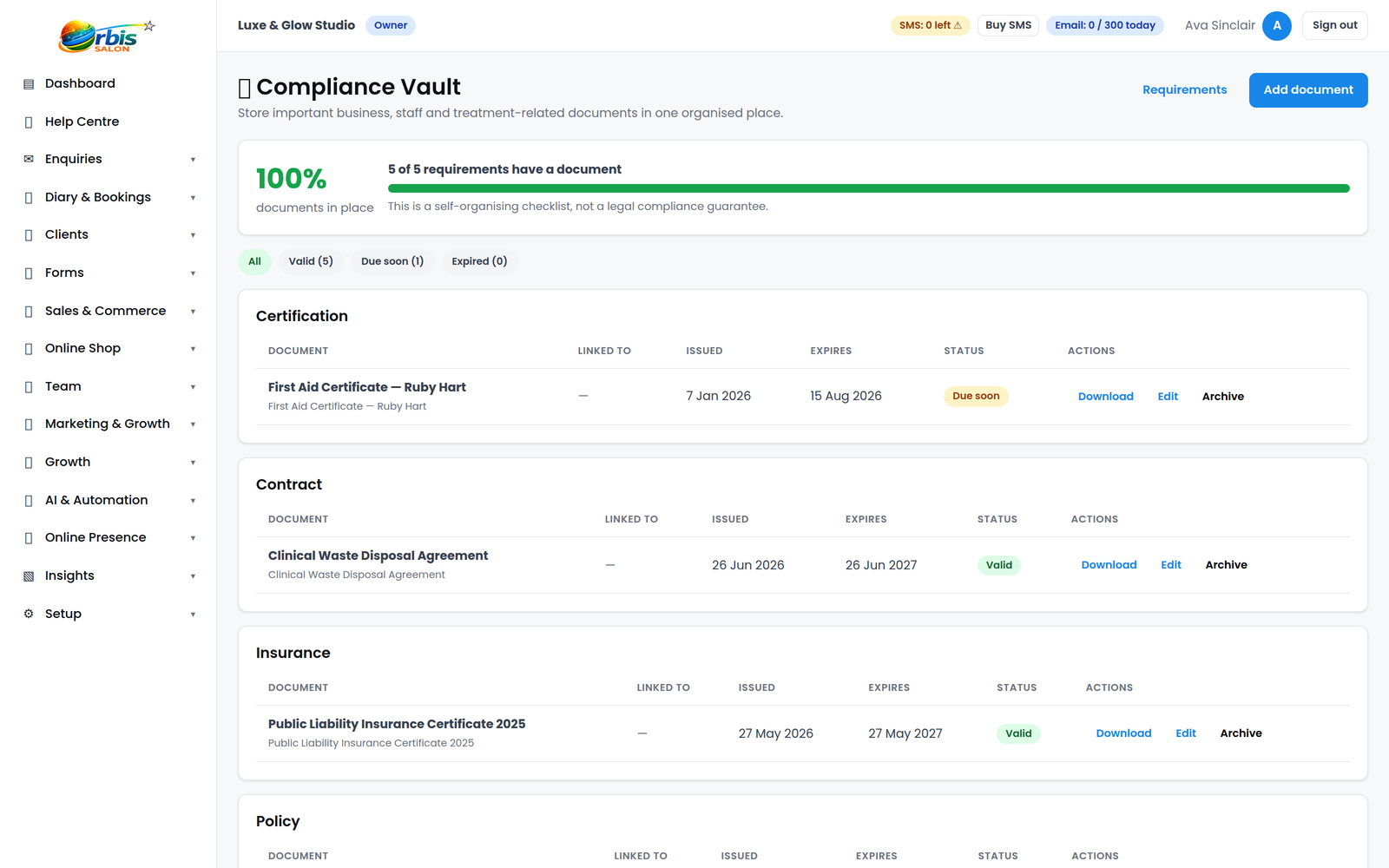Edit the Public Liability Insurance Certificate

(1186, 733)
